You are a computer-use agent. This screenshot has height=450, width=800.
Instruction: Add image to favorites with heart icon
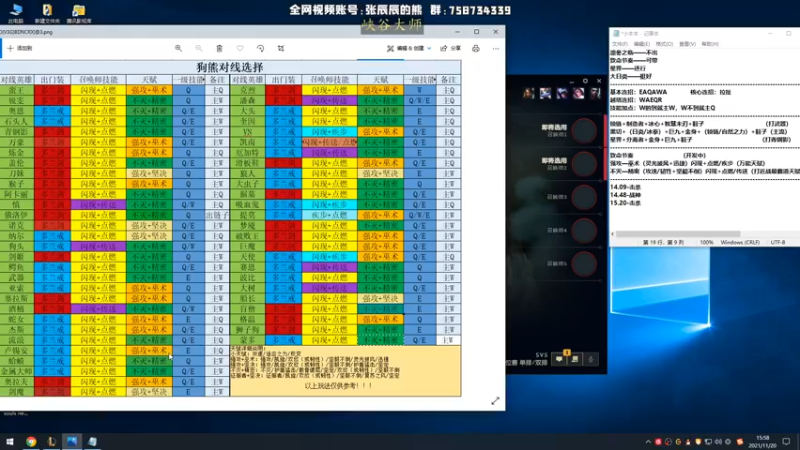pos(240,48)
